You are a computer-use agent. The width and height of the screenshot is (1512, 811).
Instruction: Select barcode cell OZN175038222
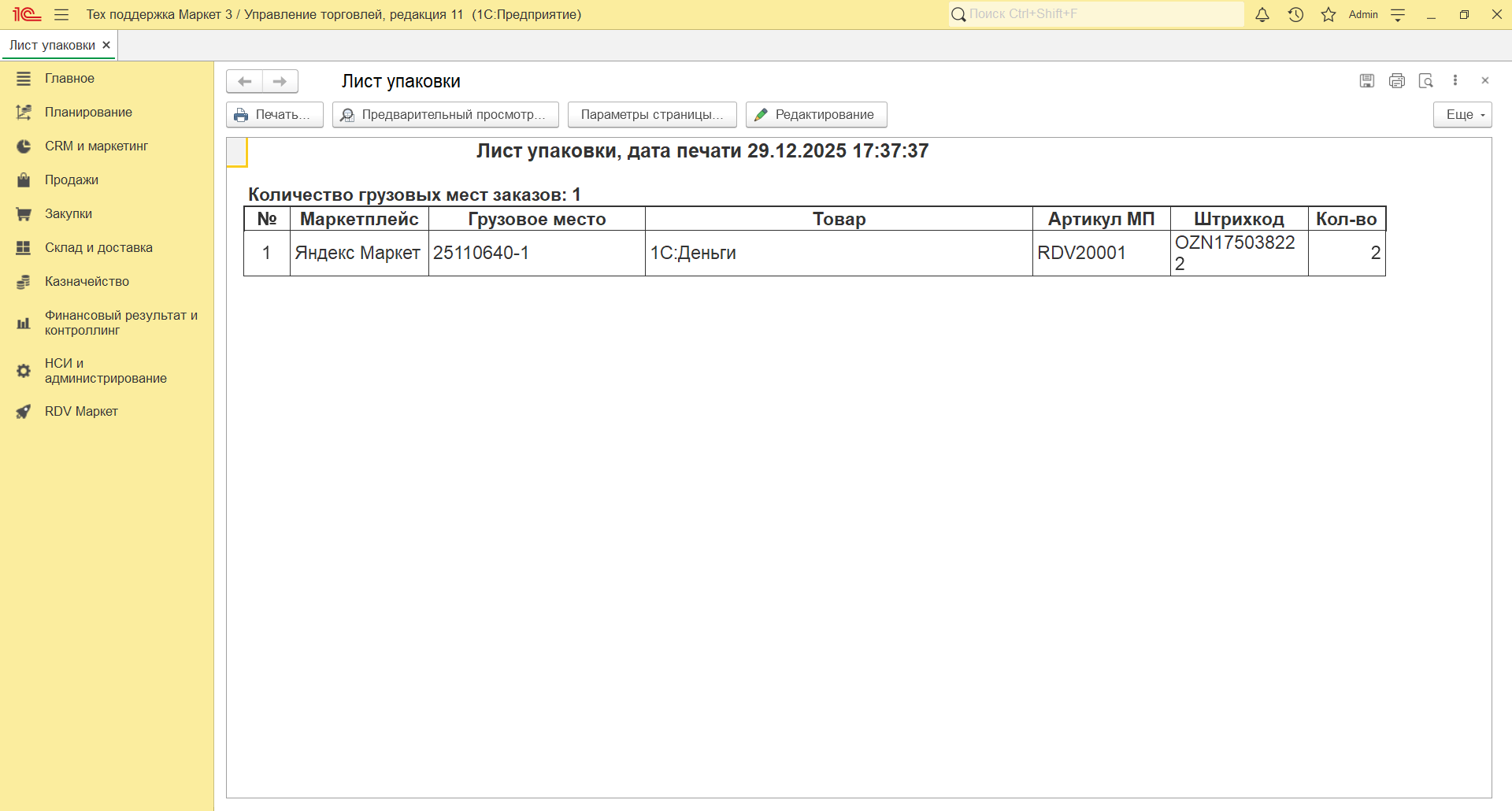pyautogui.click(x=1240, y=253)
